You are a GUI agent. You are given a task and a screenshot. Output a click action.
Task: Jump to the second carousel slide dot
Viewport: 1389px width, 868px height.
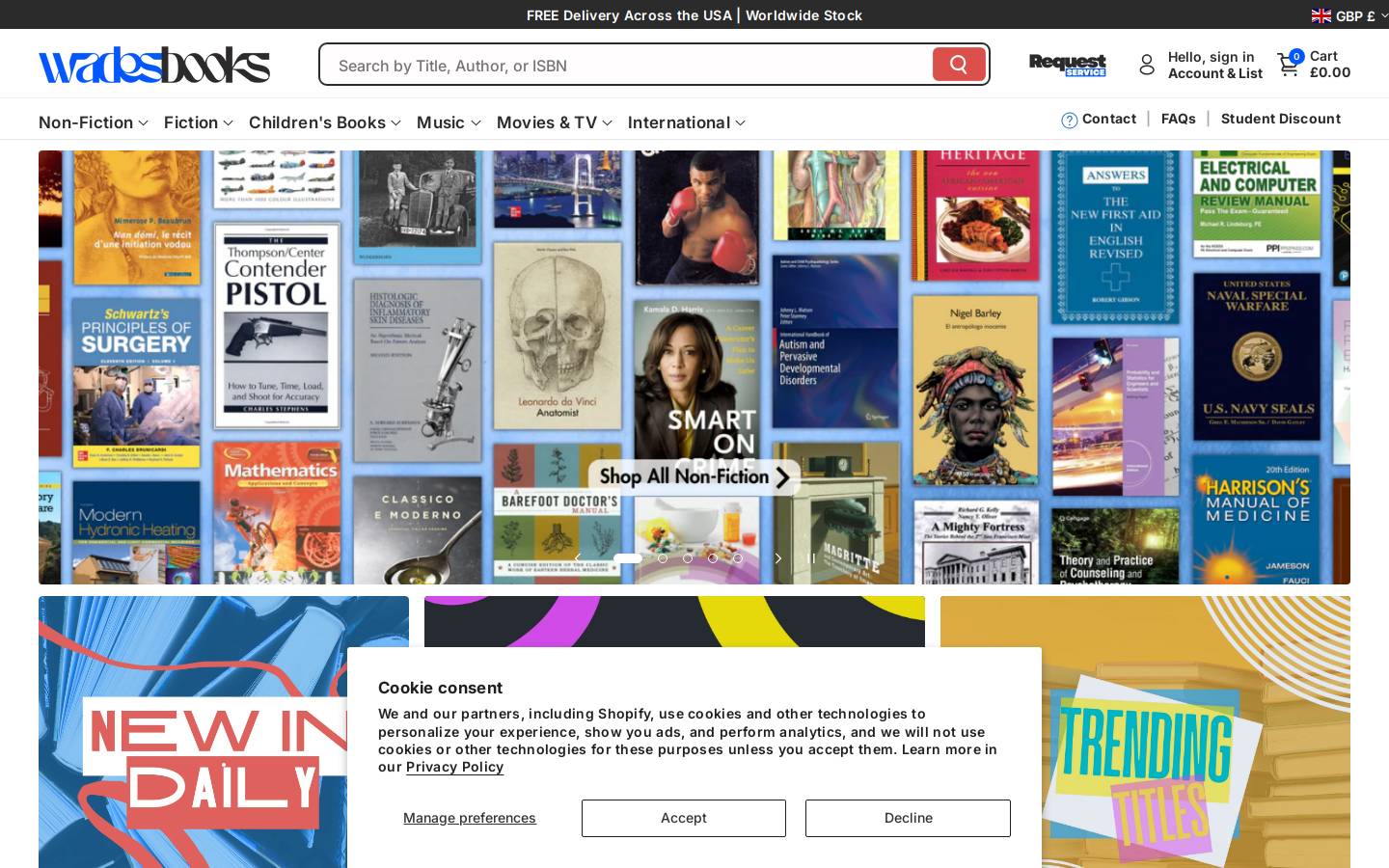pos(663,558)
